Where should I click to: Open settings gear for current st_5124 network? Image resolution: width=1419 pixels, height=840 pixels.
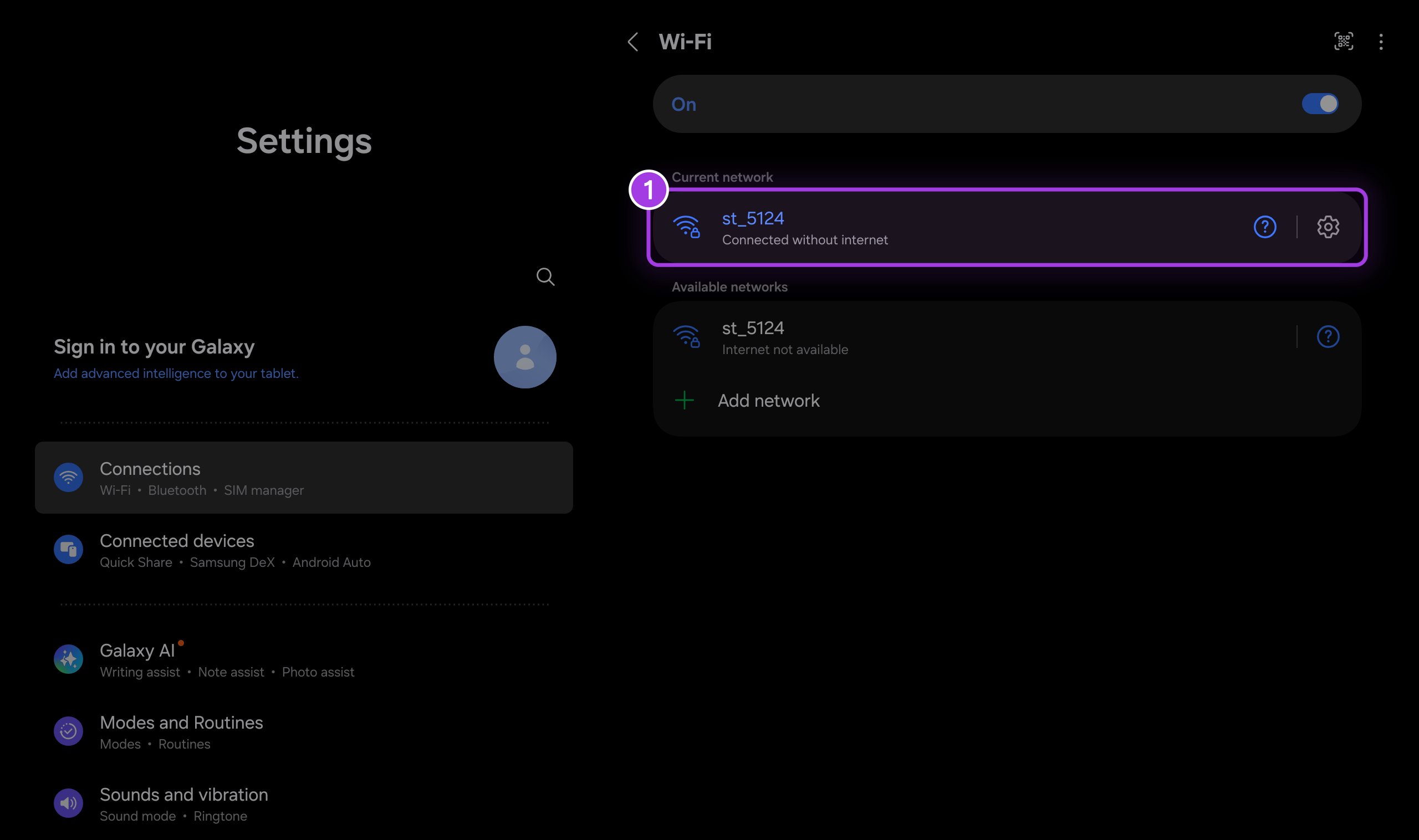click(1328, 227)
